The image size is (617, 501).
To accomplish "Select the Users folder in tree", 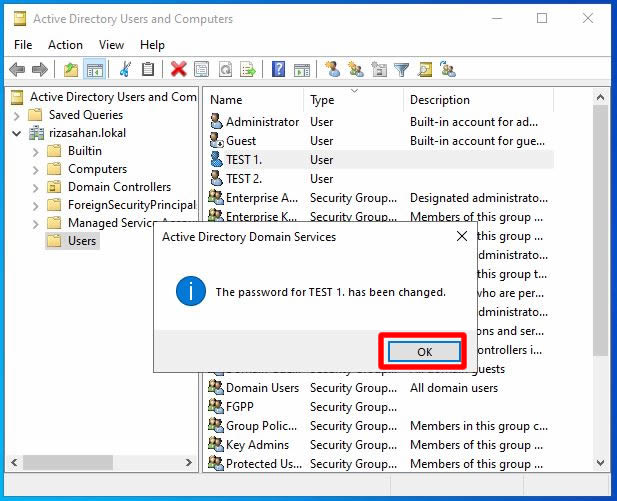I will [x=72, y=241].
